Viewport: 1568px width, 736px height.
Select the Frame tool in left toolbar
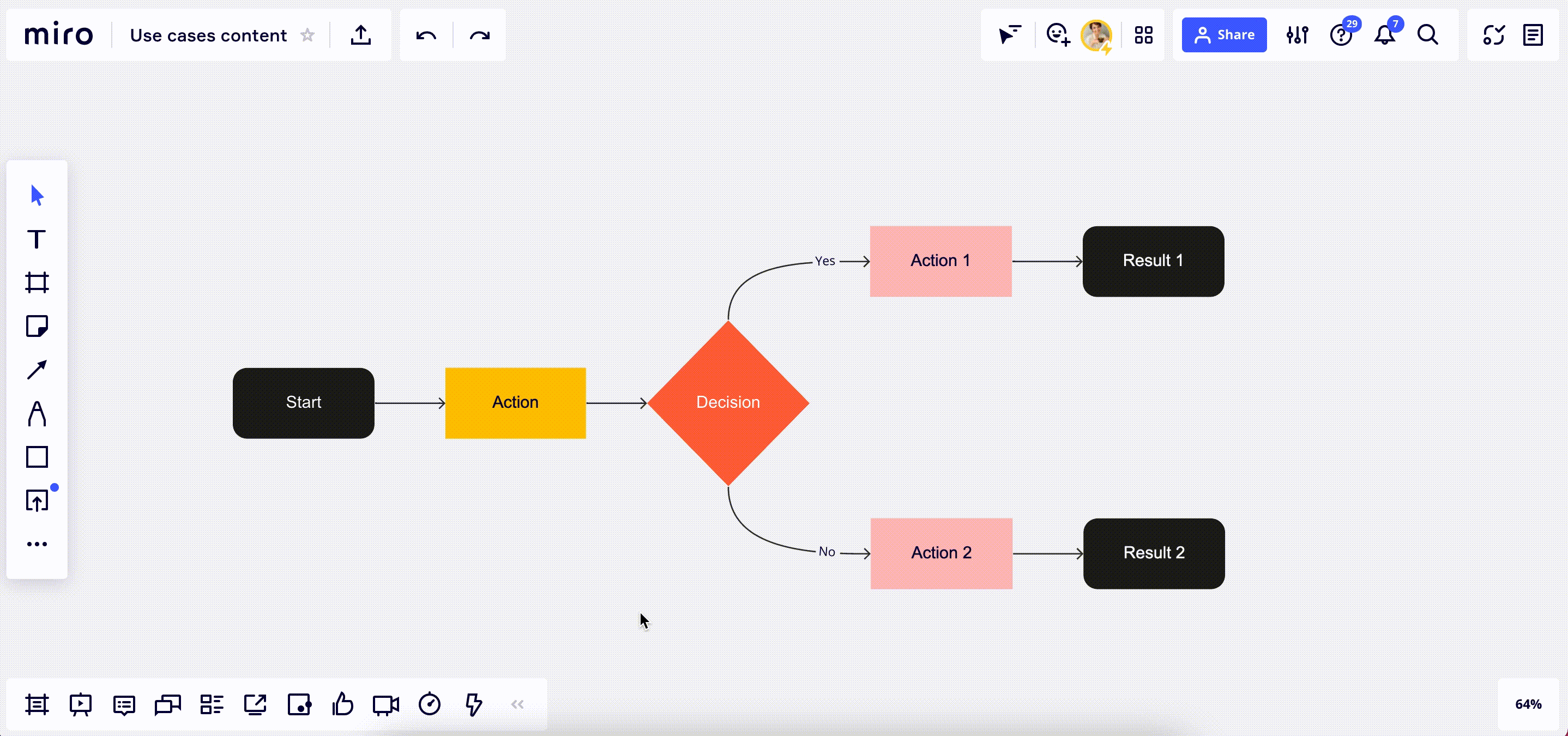(x=37, y=282)
